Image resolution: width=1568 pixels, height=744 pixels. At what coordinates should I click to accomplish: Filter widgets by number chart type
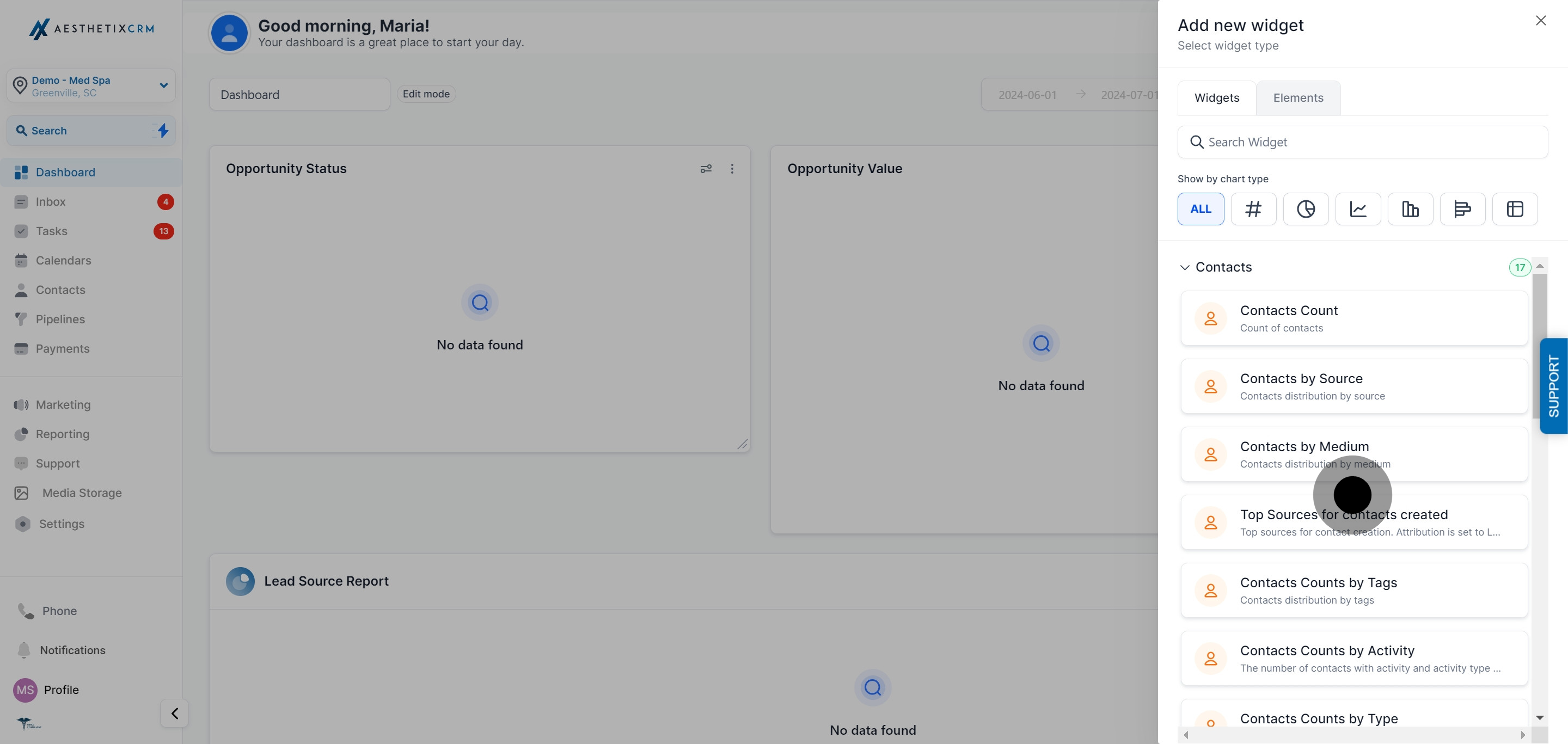(1253, 208)
